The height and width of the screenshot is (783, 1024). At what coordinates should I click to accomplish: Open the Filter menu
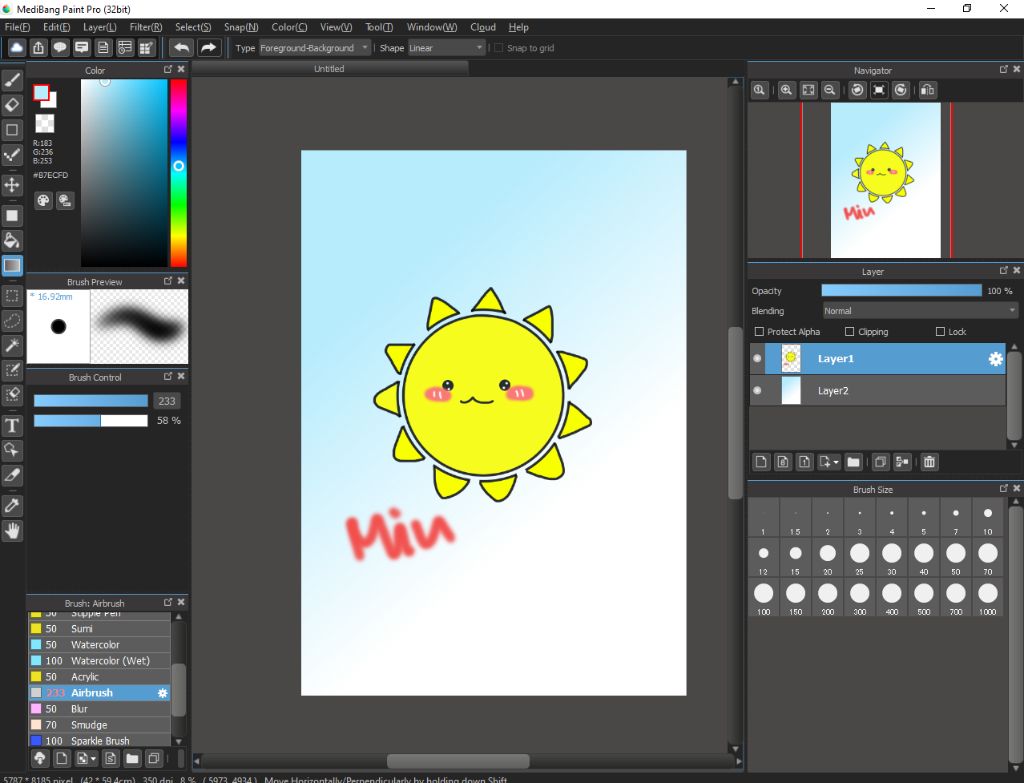[146, 27]
